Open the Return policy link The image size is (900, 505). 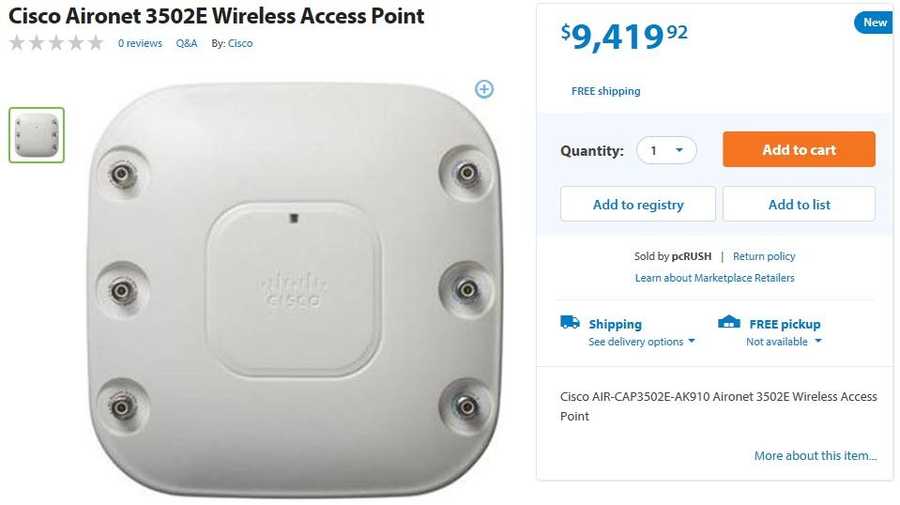point(764,257)
